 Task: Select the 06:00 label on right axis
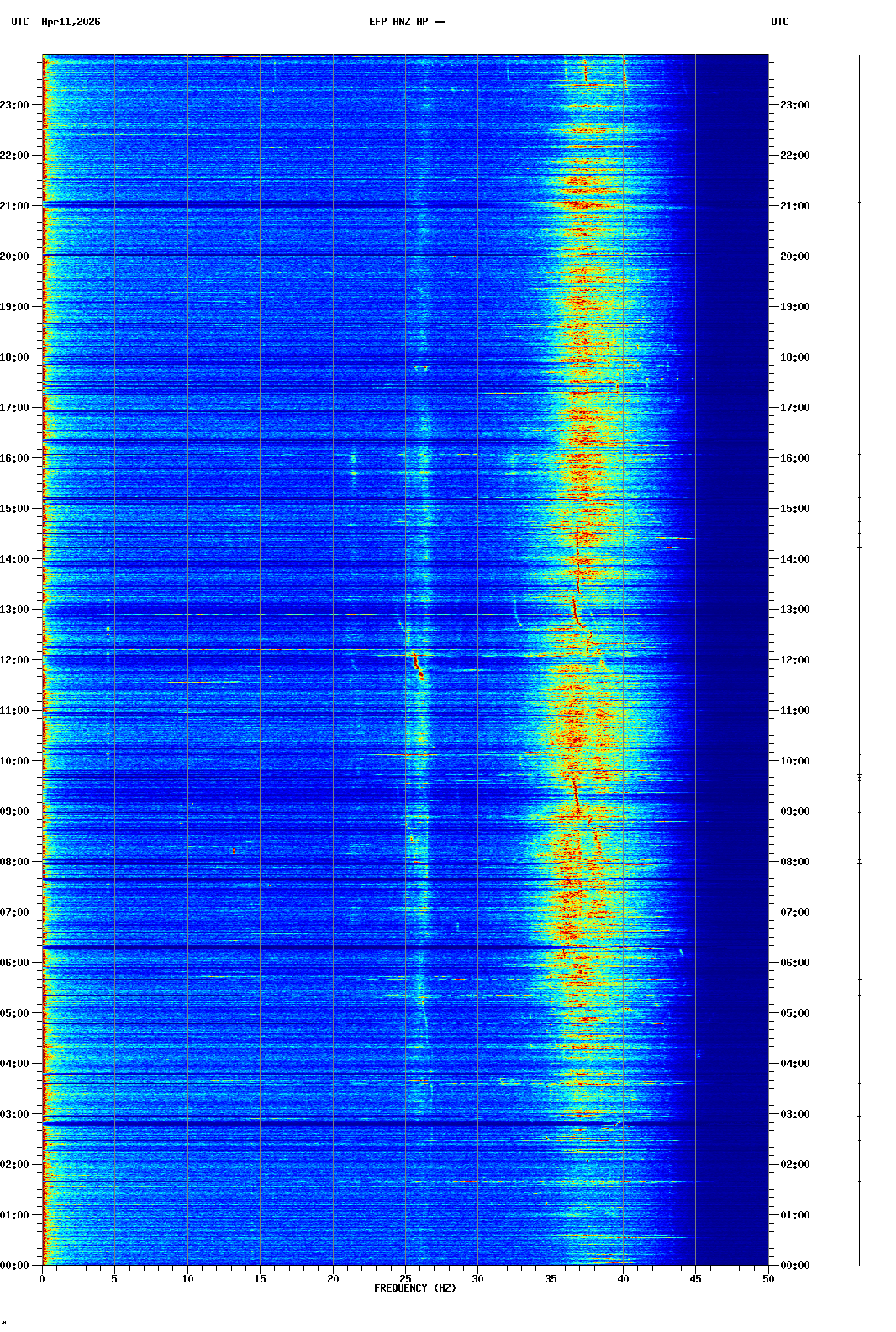[x=794, y=963]
